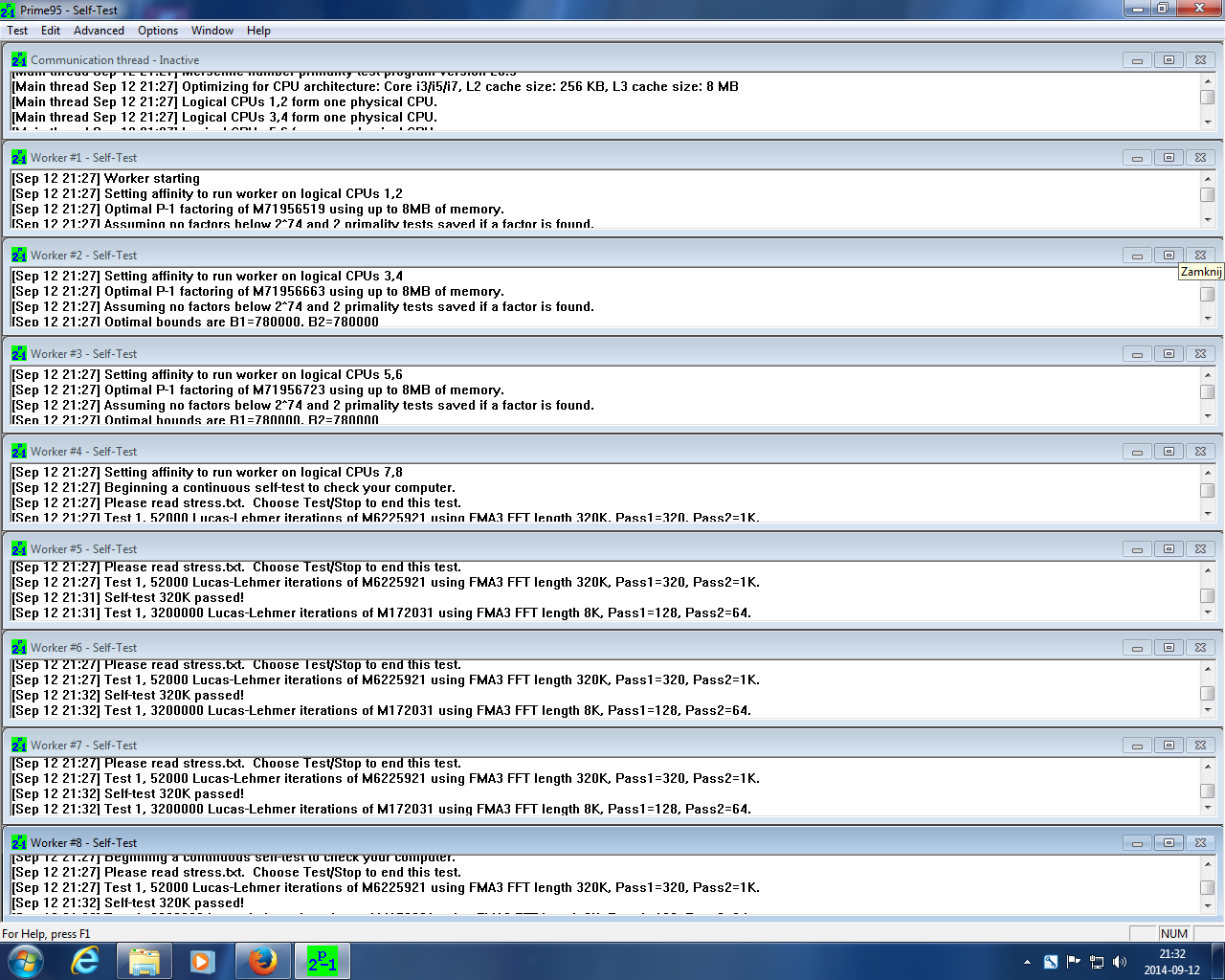Viewport: 1225px width, 980px height.
Task: Maximize the Worker #3 window
Action: pyautogui.click(x=1169, y=353)
